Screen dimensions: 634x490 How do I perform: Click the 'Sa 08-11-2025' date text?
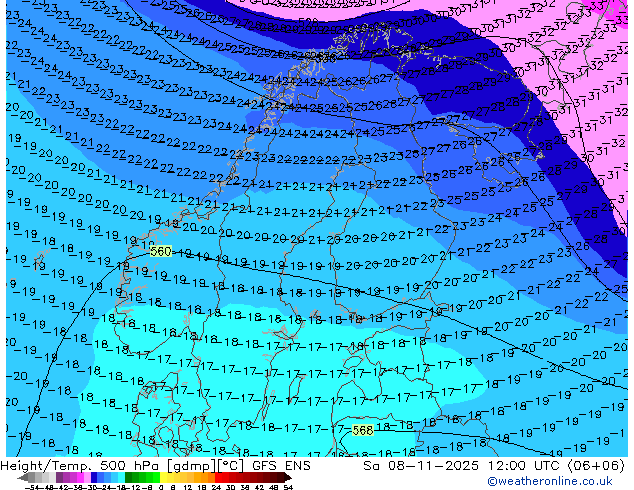click(421, 466)
